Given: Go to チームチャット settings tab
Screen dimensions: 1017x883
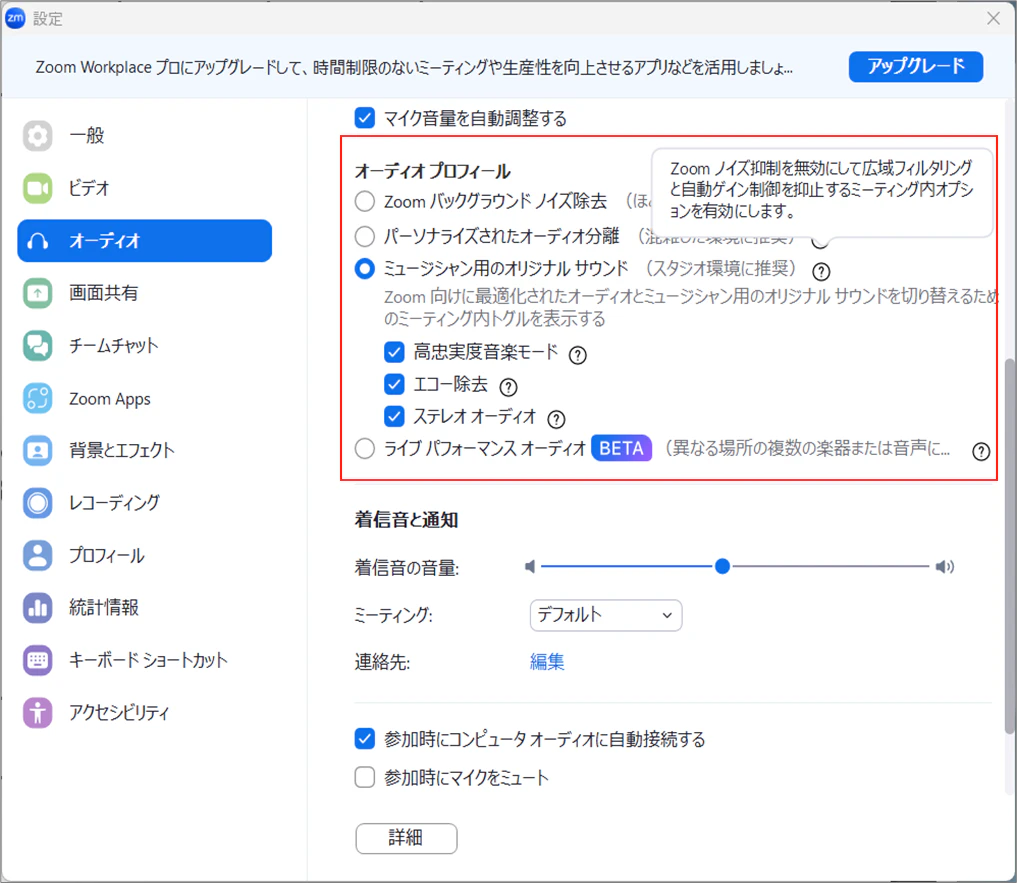Looking at the screenshot, I should click(145, 346).
